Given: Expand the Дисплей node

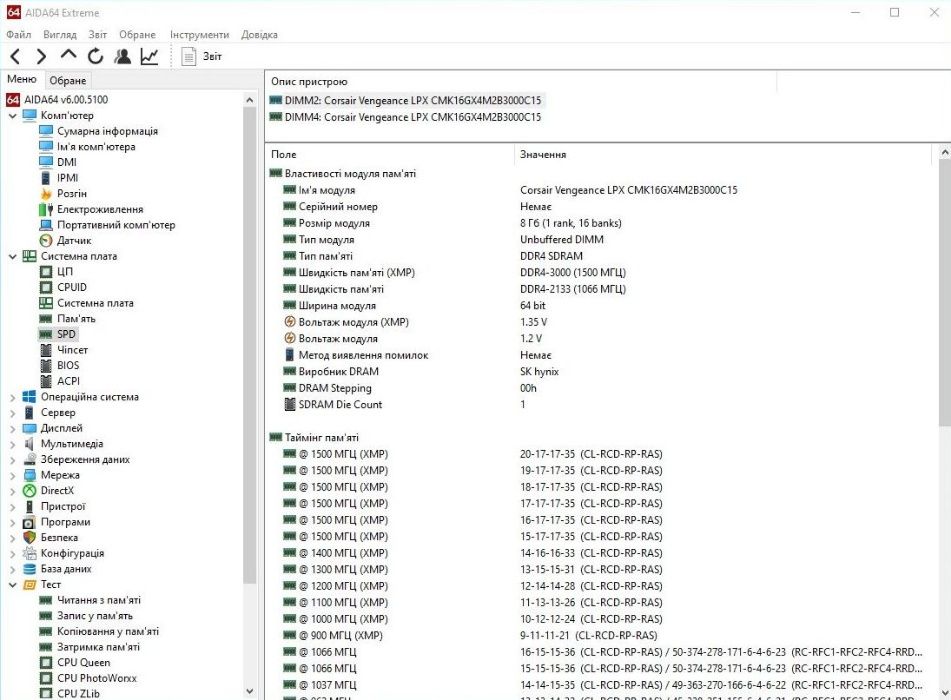Looking at the screenshot, I should [13, 428].
